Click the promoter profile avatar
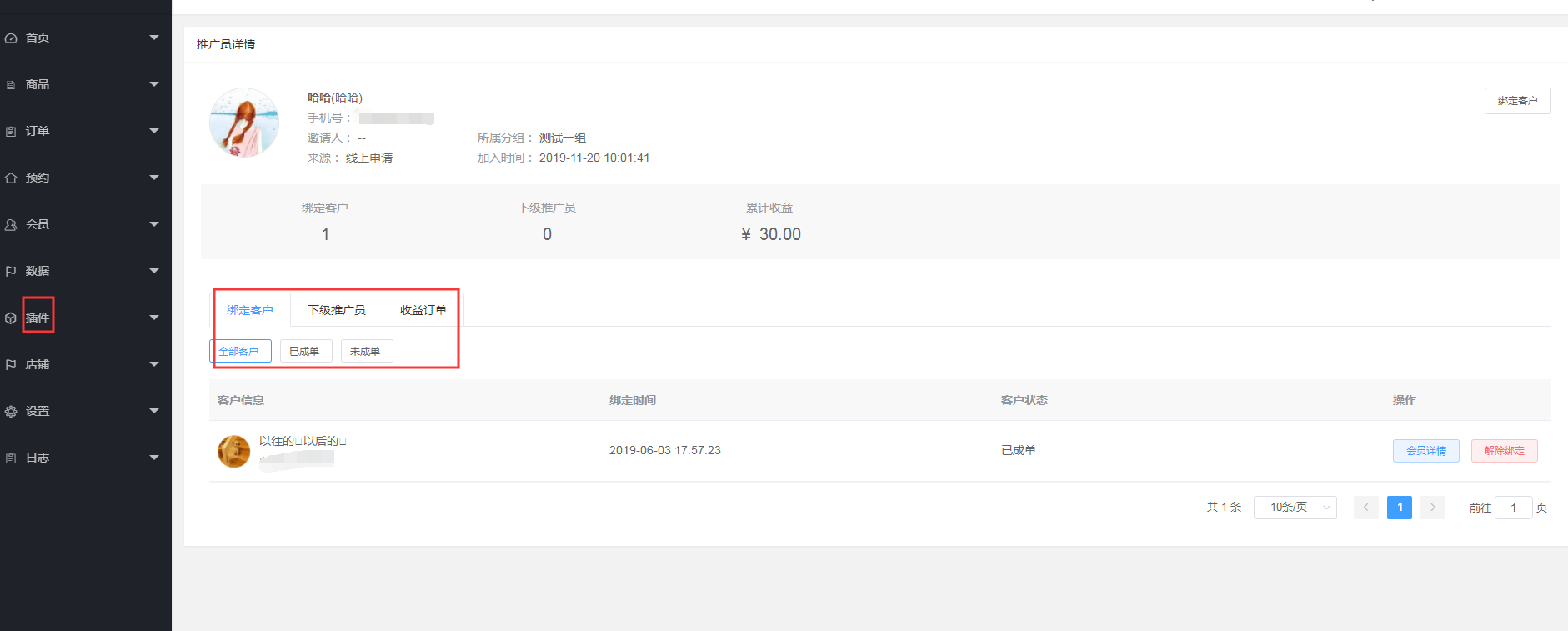This screenshot has height=631, width=1568. [x=244, y=123]
